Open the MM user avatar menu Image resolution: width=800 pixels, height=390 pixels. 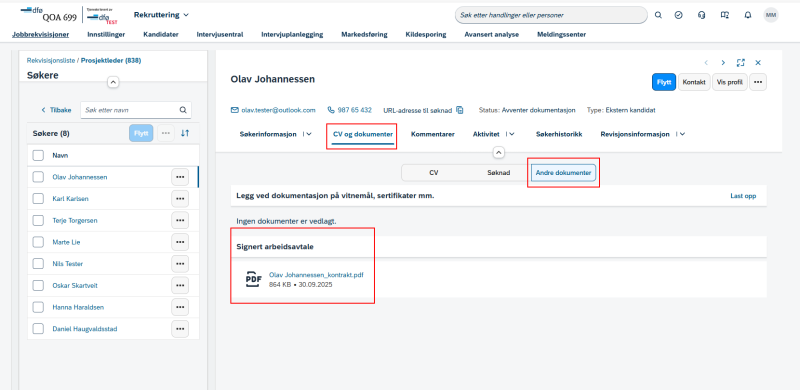[771, 15]
